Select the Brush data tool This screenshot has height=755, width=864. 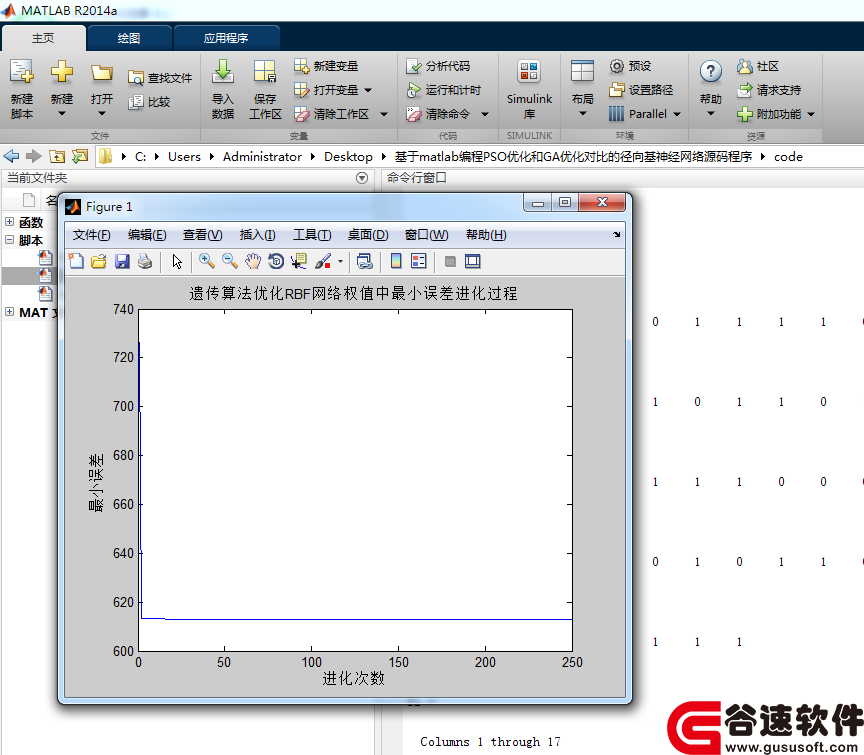tap(323, 261)
